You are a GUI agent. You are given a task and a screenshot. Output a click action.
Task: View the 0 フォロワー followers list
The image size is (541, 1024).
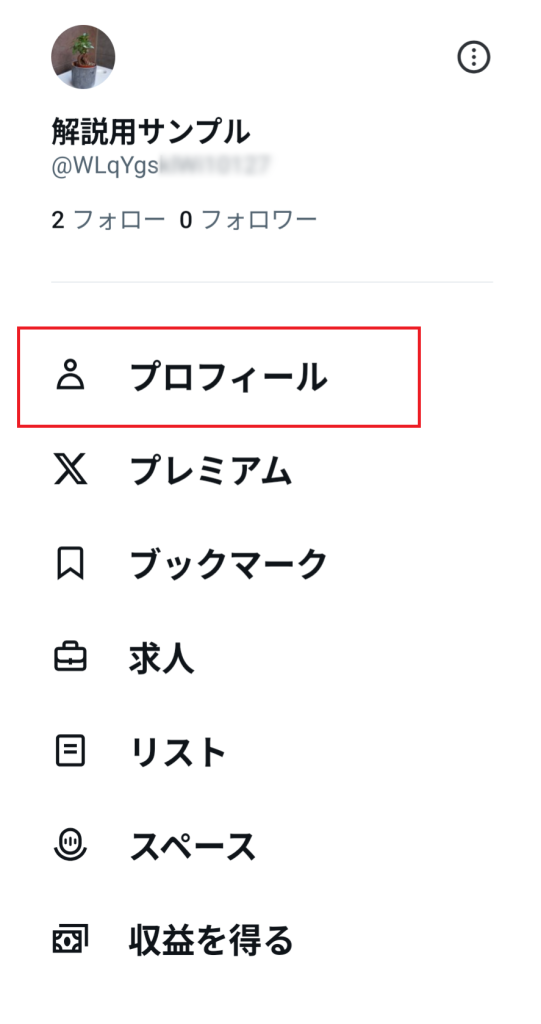[x=248, y=220]
